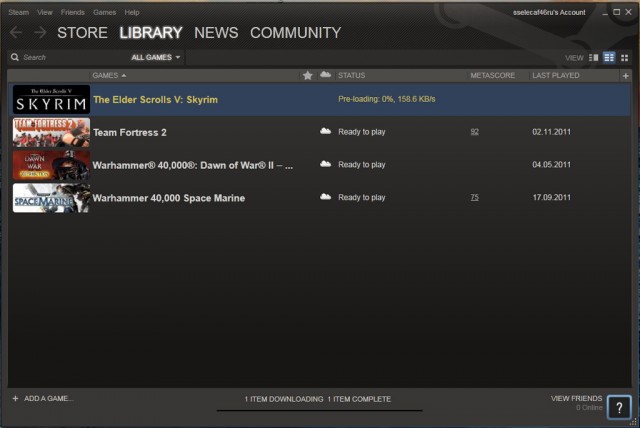Open downloads via 1 ITEM DOWNLOADING
This screenshot has width=640, height=428.
[284, 399]
